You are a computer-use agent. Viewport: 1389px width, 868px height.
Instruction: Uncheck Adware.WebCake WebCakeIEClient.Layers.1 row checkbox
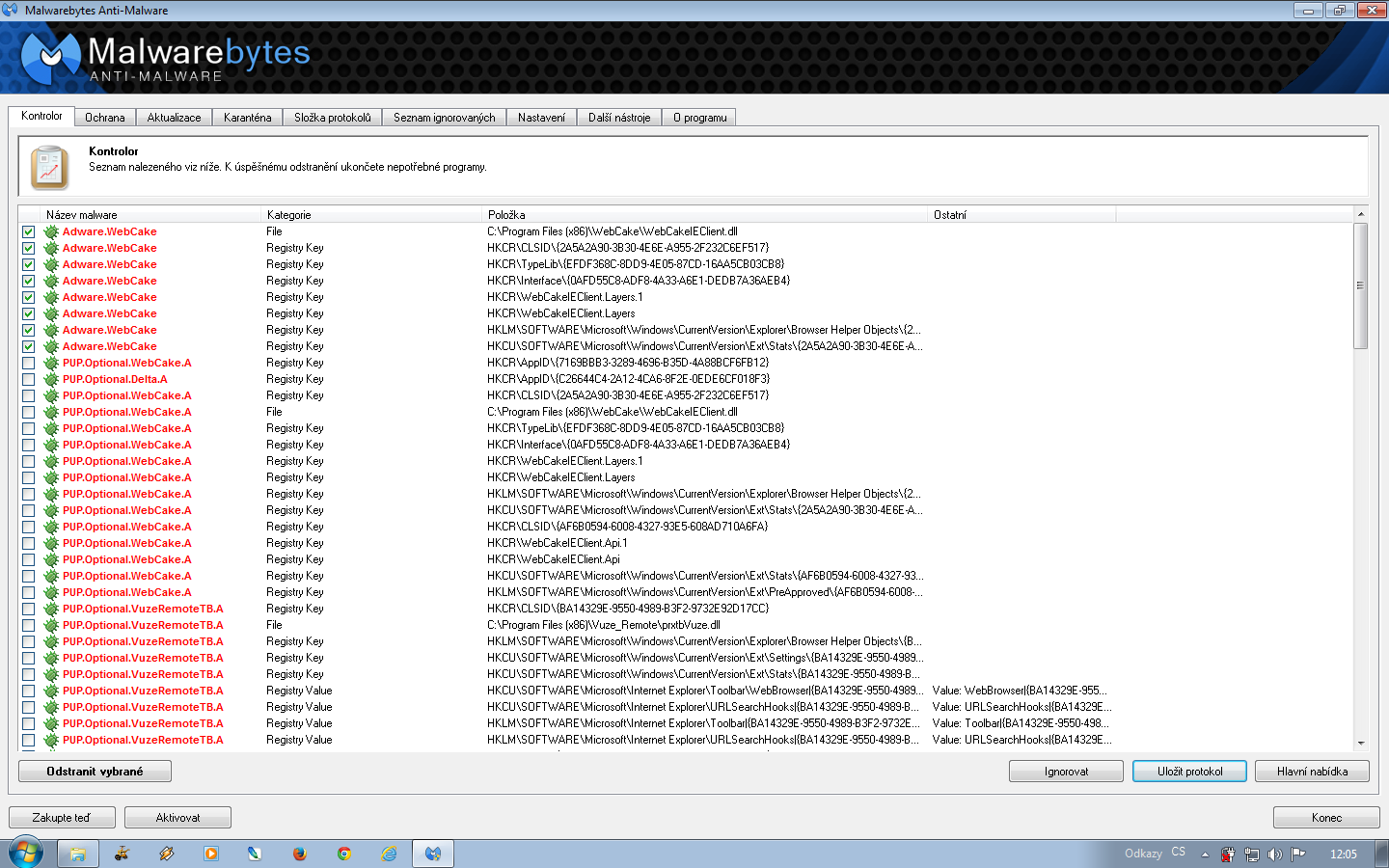click(x=28, y=297)
